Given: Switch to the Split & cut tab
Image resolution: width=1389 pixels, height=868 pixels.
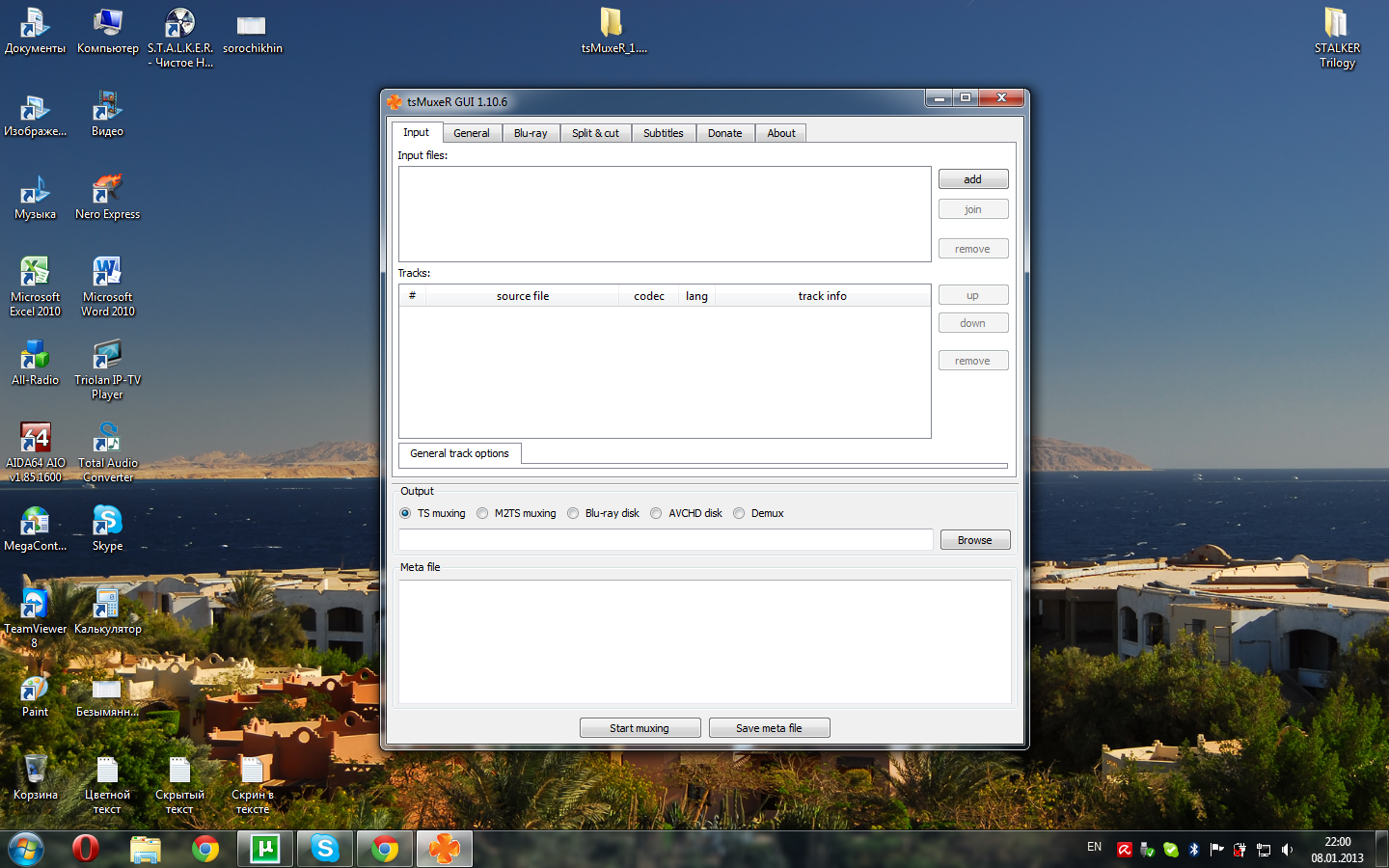Looking at the screenshot, I should click(595, 133).
